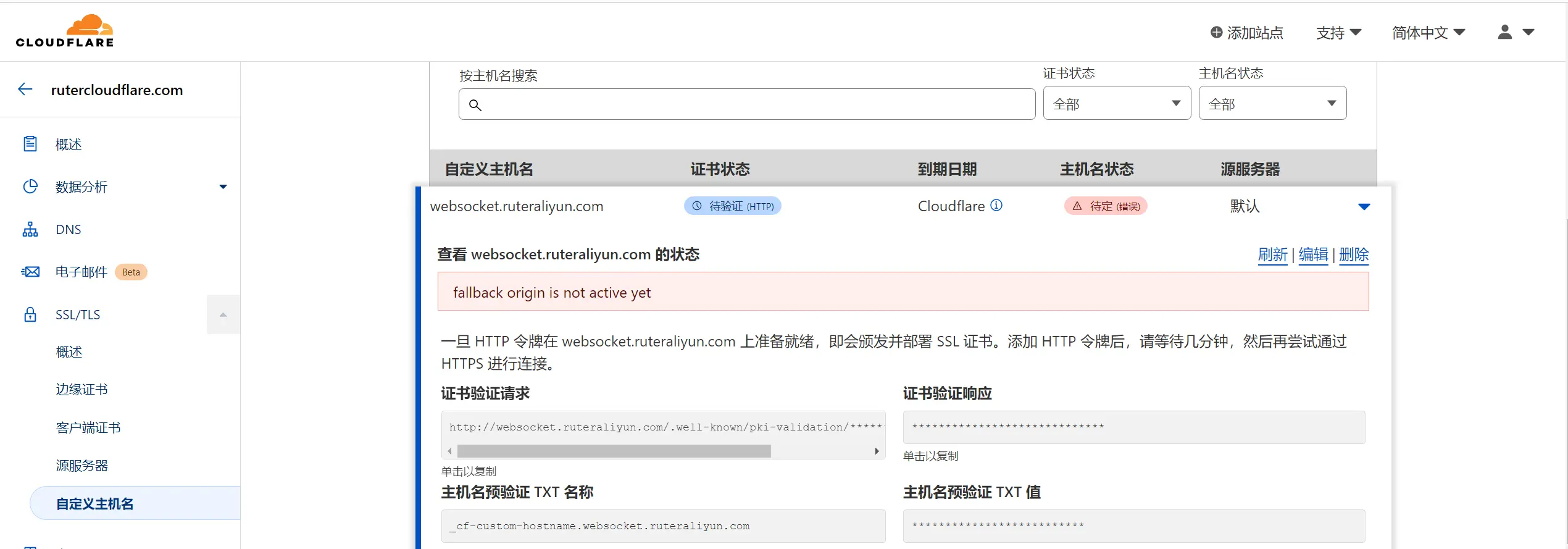This screenshot has width=1568, height=549.
Task: Click the 电子邮件 envelope icon
Action: pos(30,272)
